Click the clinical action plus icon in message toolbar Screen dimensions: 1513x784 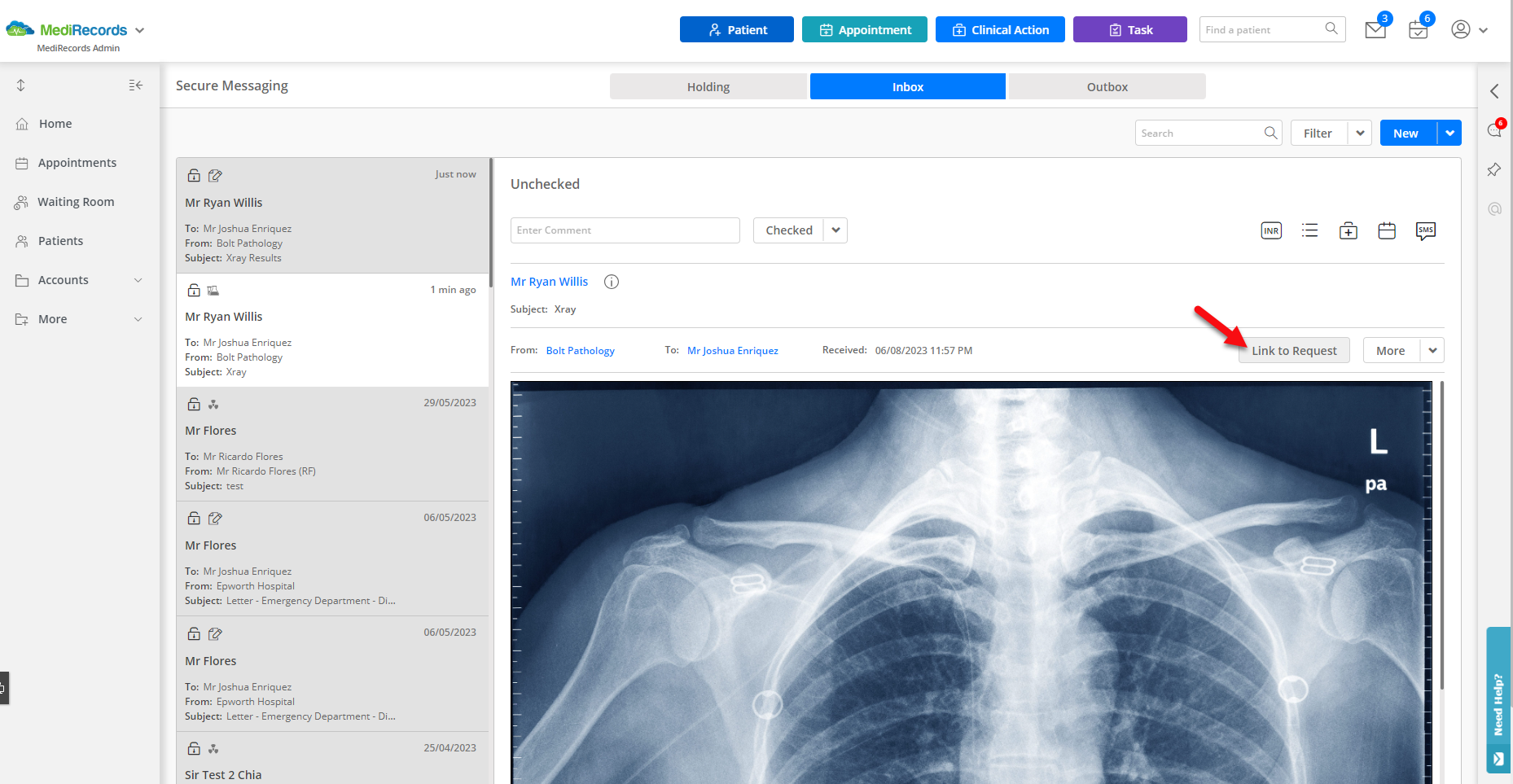(x=1349, y=230)
